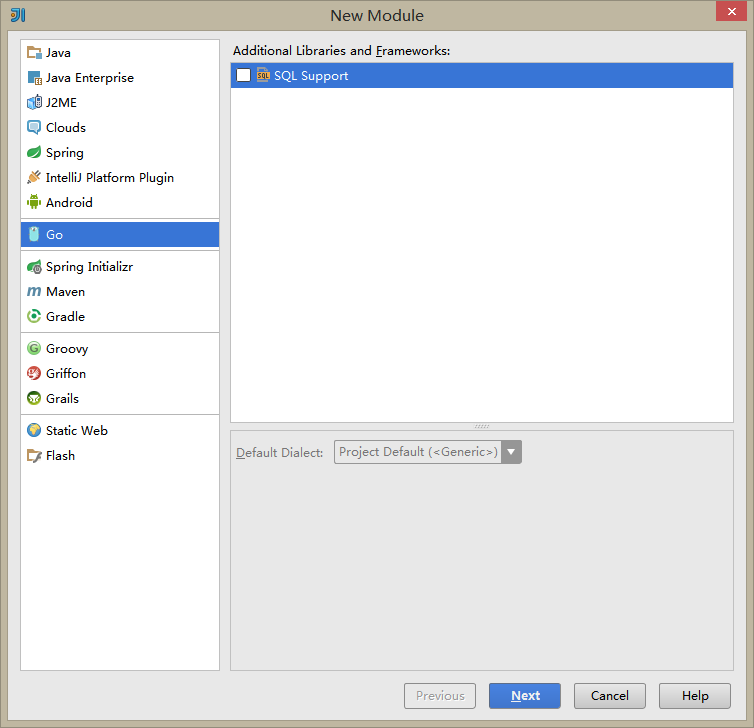Click the Next button

tap(525, 696)
